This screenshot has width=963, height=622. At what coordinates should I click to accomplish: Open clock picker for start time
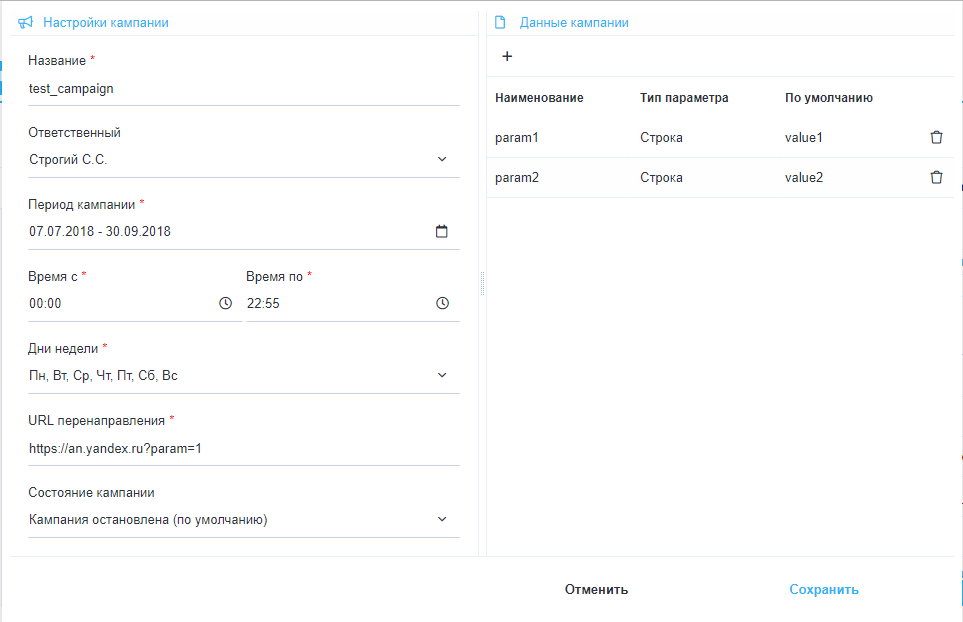pyautogui.click(x=225, y=303)
